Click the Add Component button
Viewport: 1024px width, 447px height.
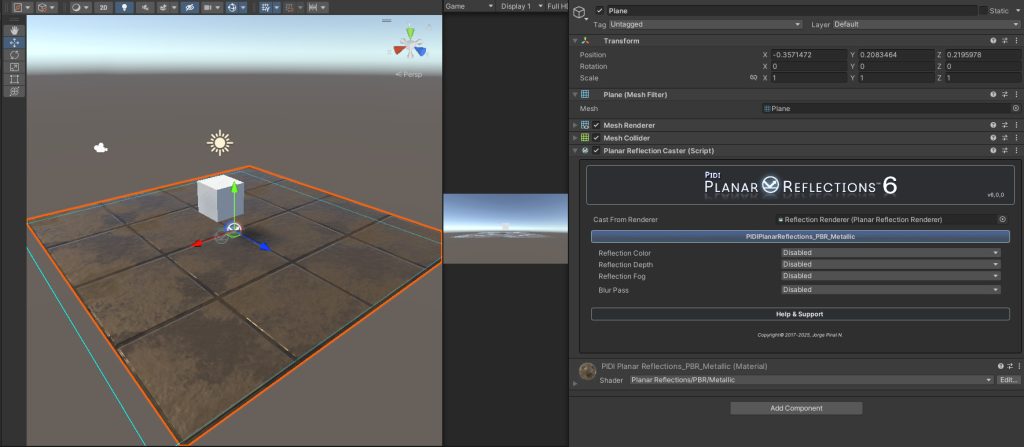pos(796,408)
